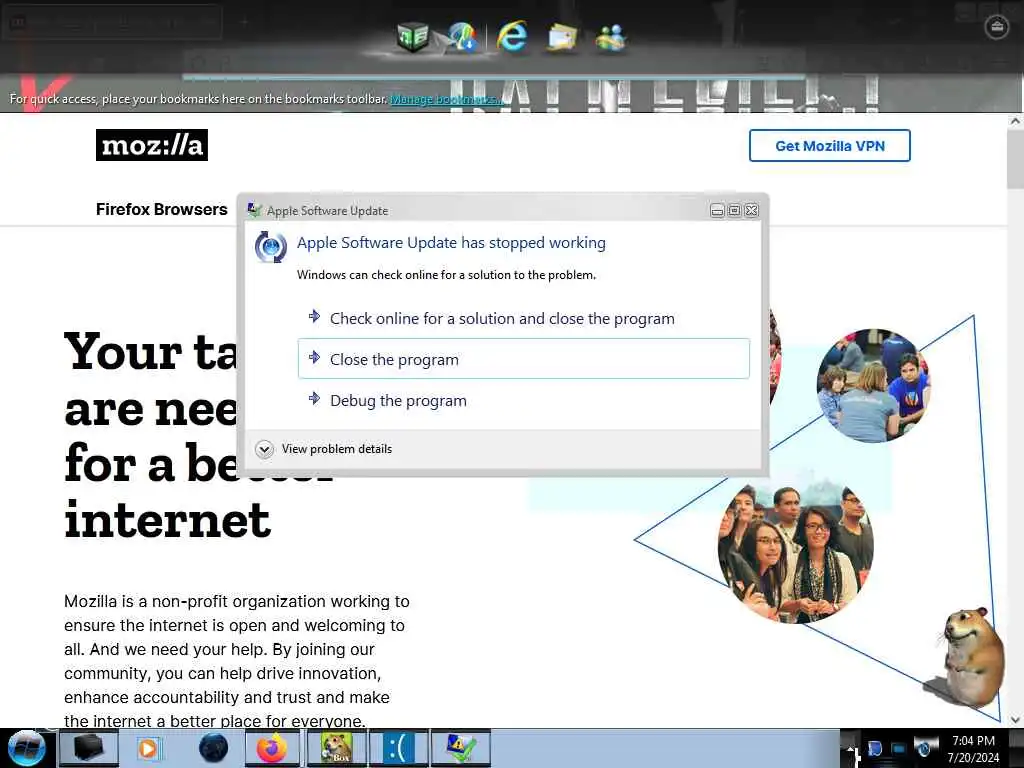Screen dimensions: 1024x768
Task: Open the Windows Live Messenger people icon
Action: 611,37
